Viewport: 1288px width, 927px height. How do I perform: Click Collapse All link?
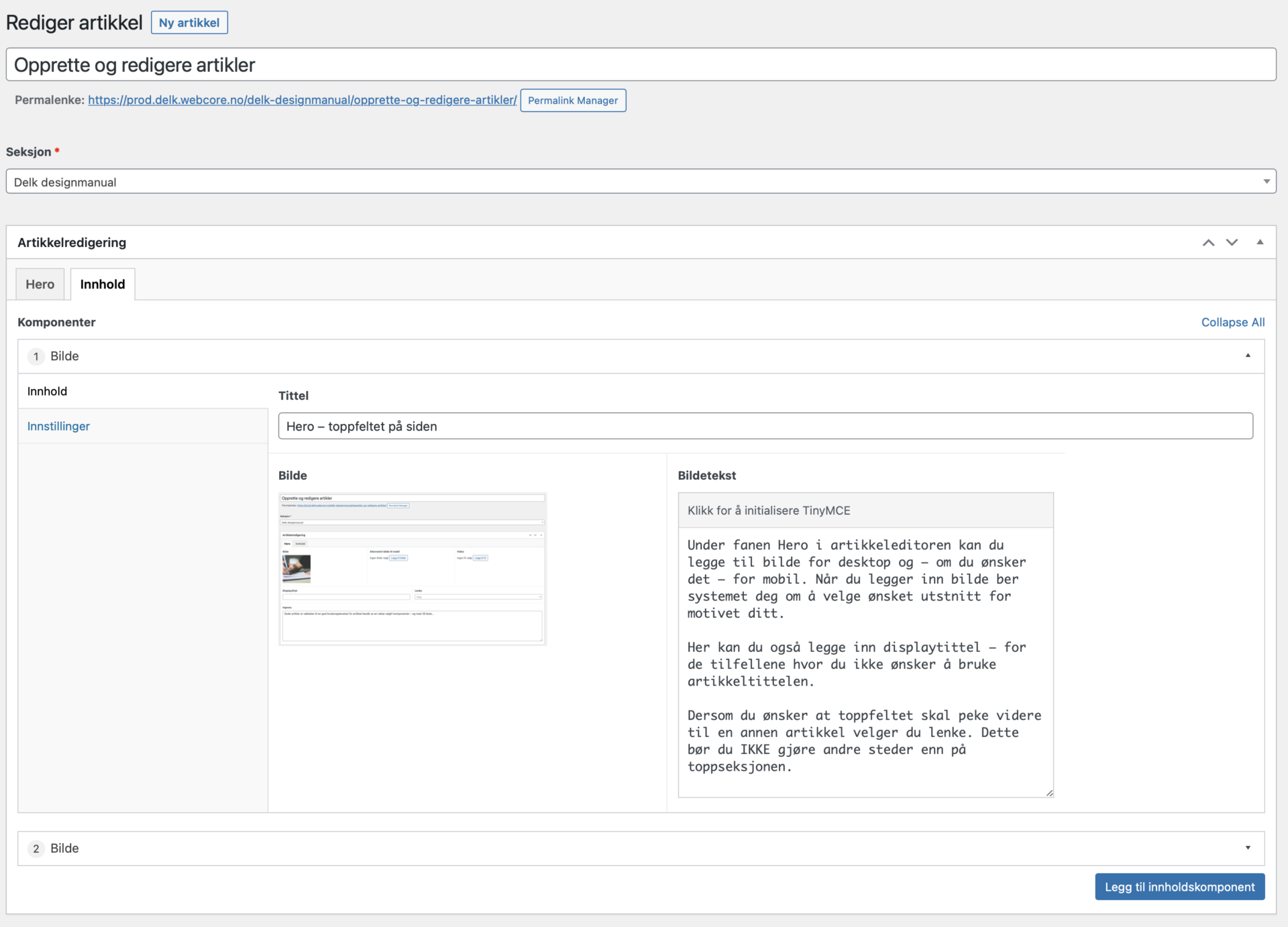(x=1232, y=323)
